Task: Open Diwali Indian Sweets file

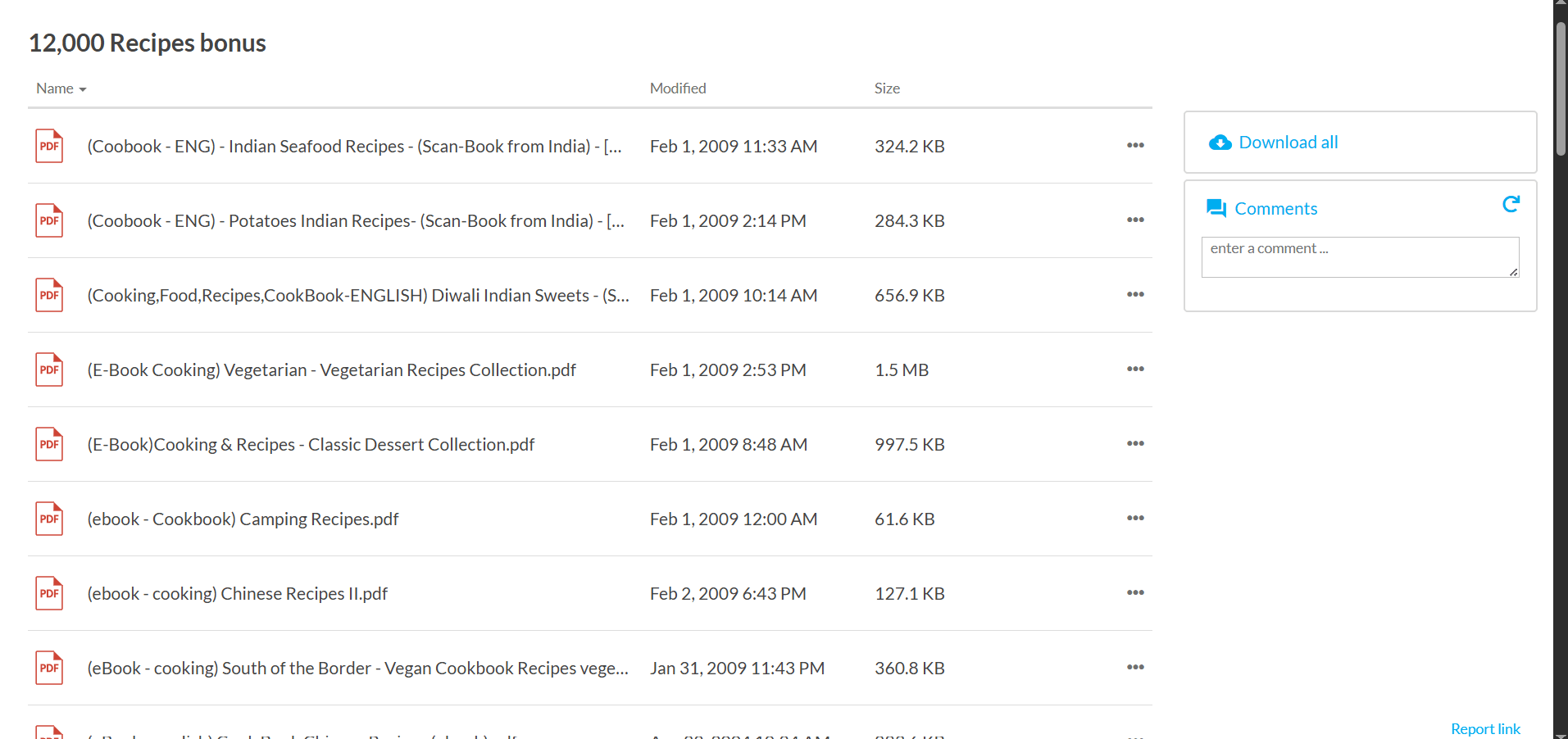Action: coord(358,295)
